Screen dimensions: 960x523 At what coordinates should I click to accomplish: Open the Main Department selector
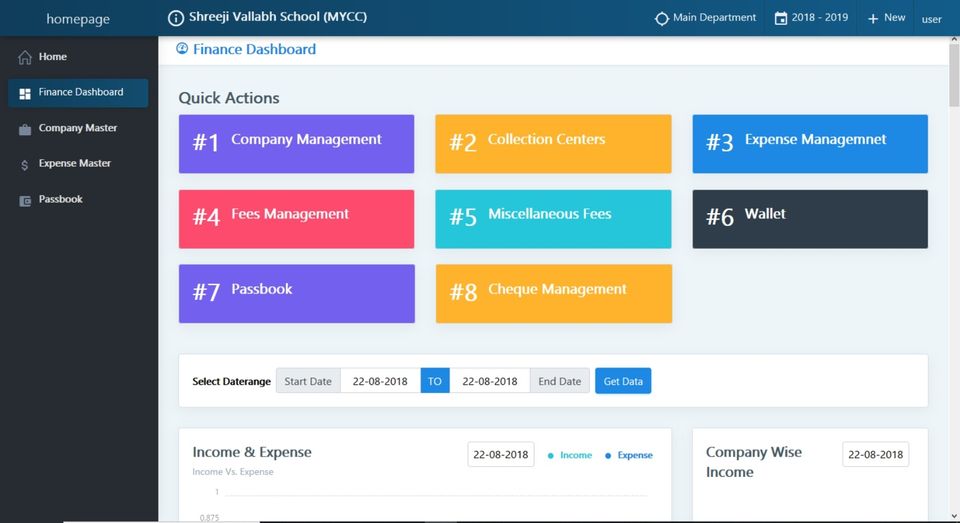[x=705, y=18]
